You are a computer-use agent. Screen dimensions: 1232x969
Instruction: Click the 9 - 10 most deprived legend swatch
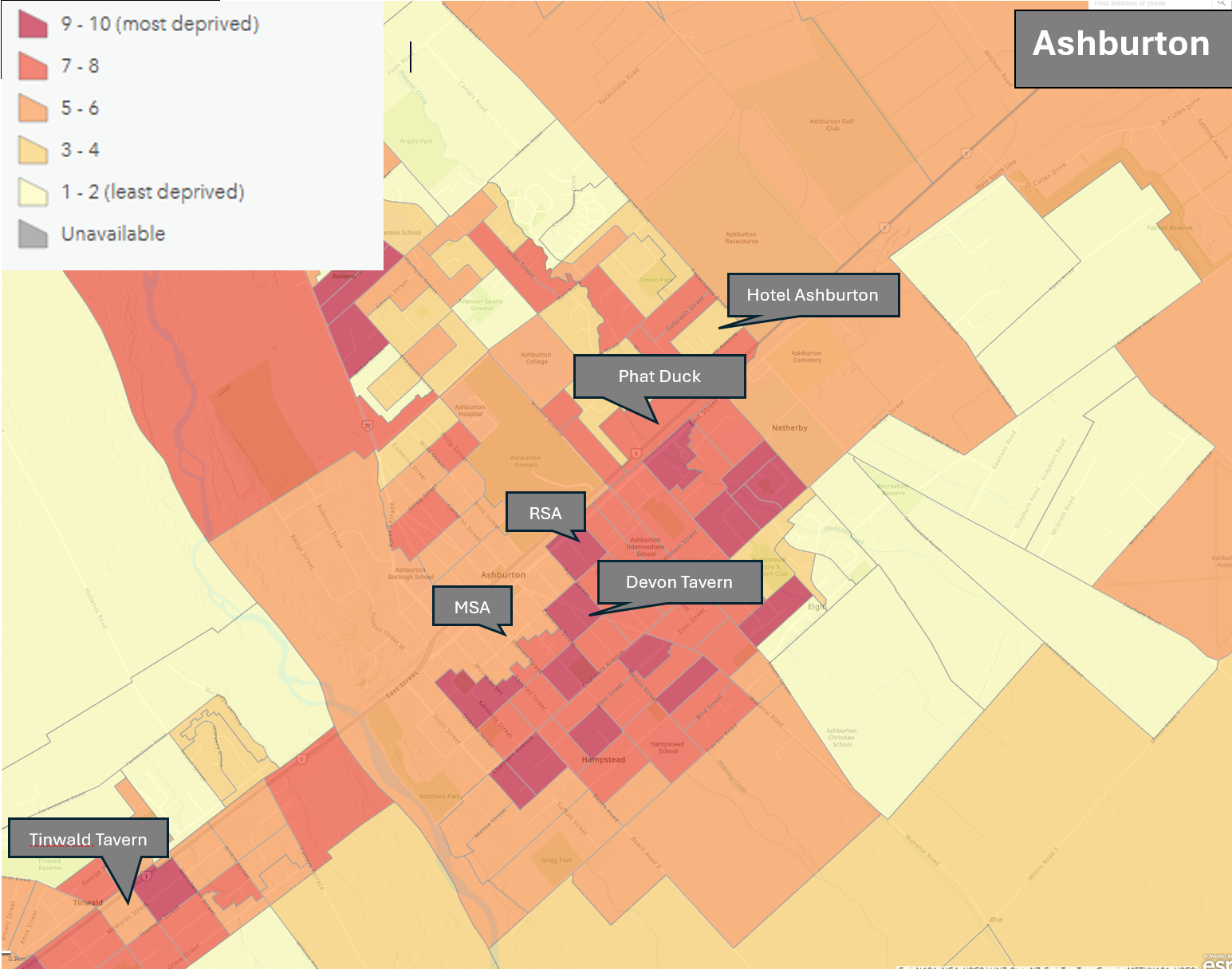pos(33,24)
